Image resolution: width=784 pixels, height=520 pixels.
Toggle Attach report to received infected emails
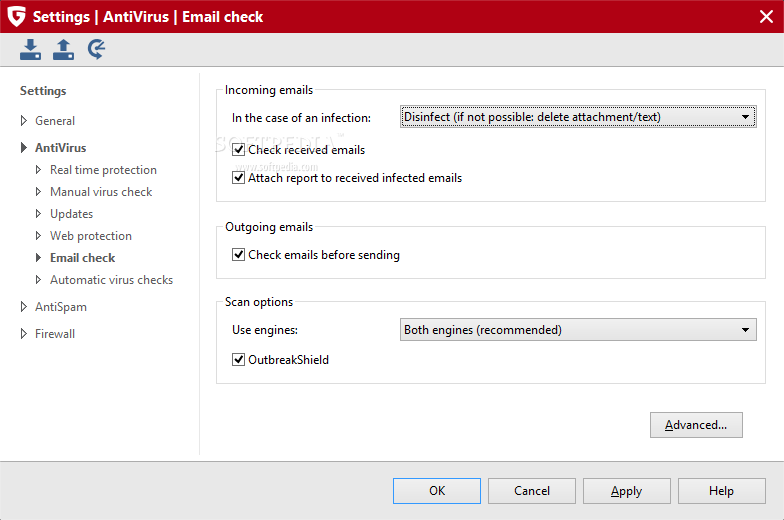coord(238,178)
